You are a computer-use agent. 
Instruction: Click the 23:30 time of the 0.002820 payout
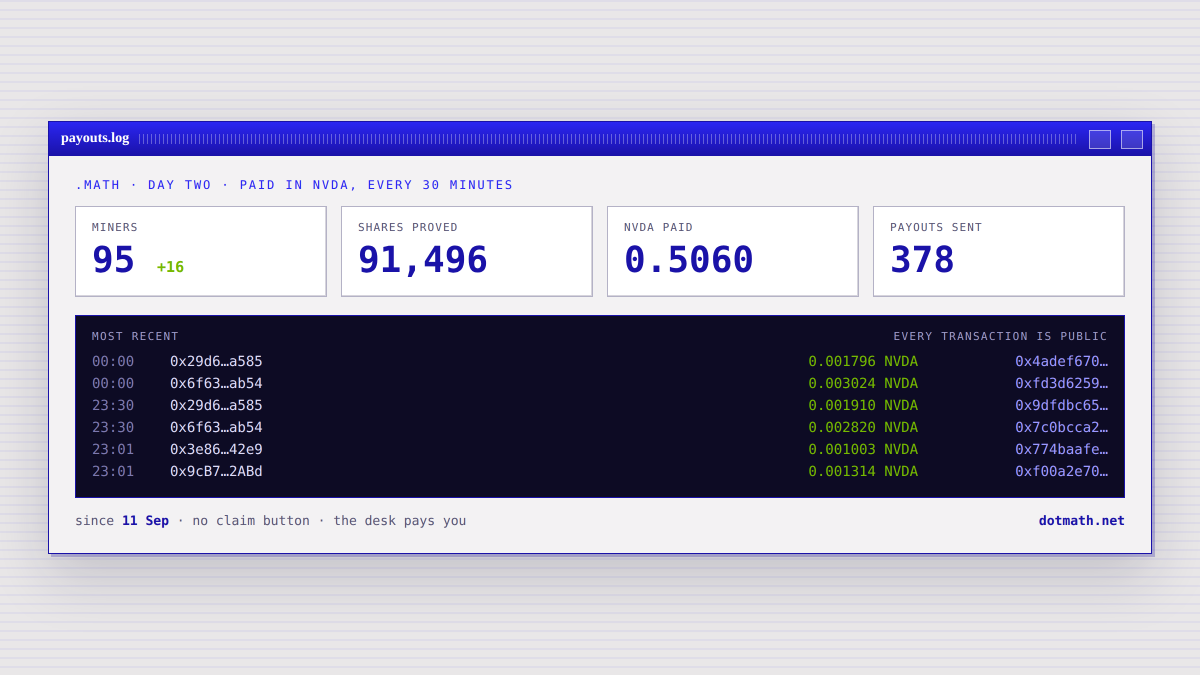pyautogui.click(x=113, y=427)
